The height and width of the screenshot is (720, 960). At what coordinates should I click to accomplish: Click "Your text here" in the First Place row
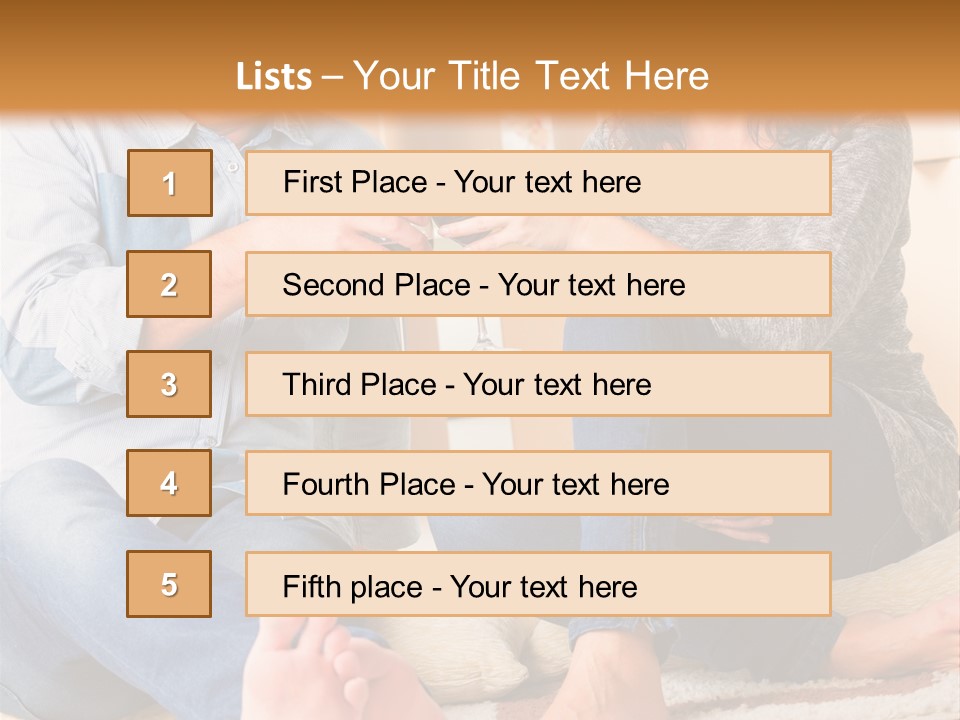[x=547, y=182]
